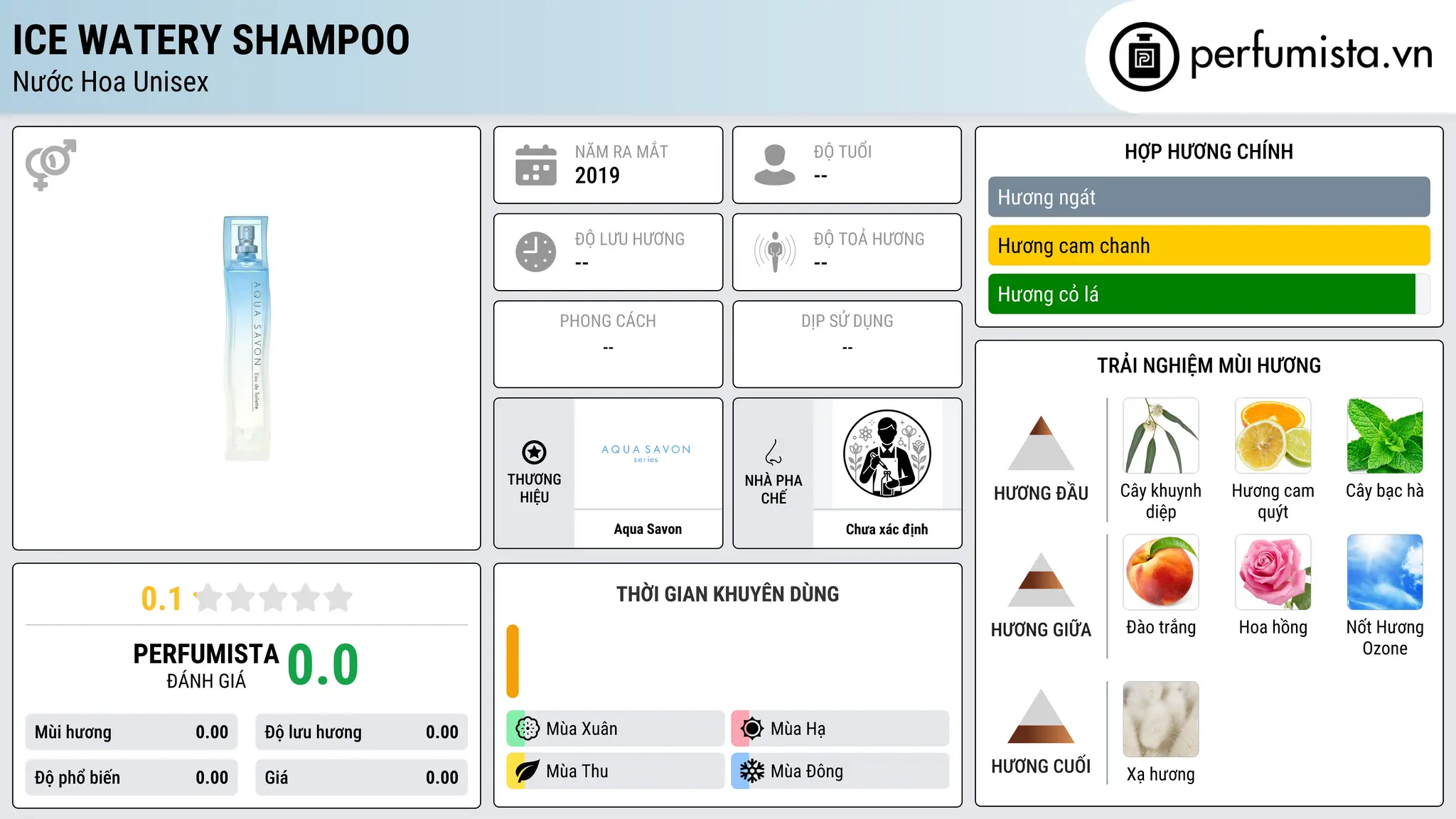The width and height of the screenshot is (1456, 819).
Task: Select the Mùa Hạ season button
Action: coord(840,729)
